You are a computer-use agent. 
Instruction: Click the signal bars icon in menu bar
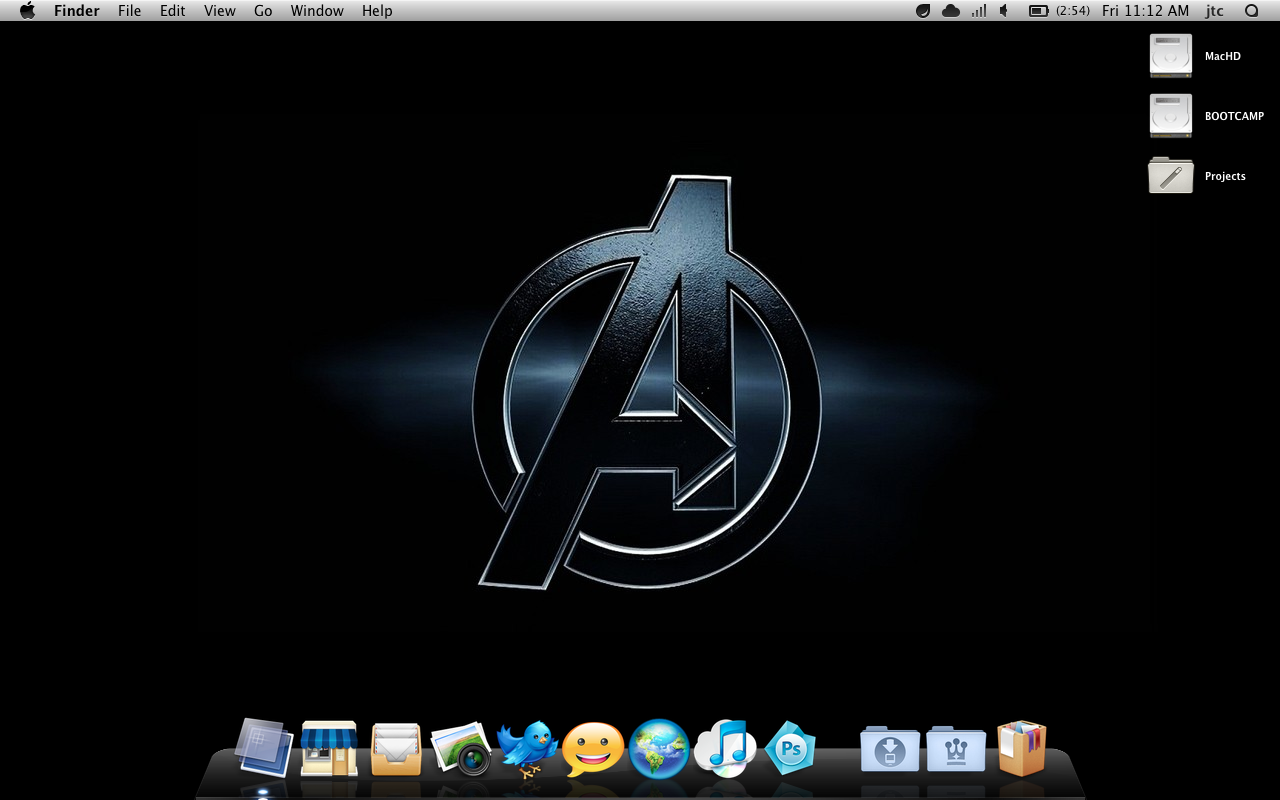click(x=979, y=11)
